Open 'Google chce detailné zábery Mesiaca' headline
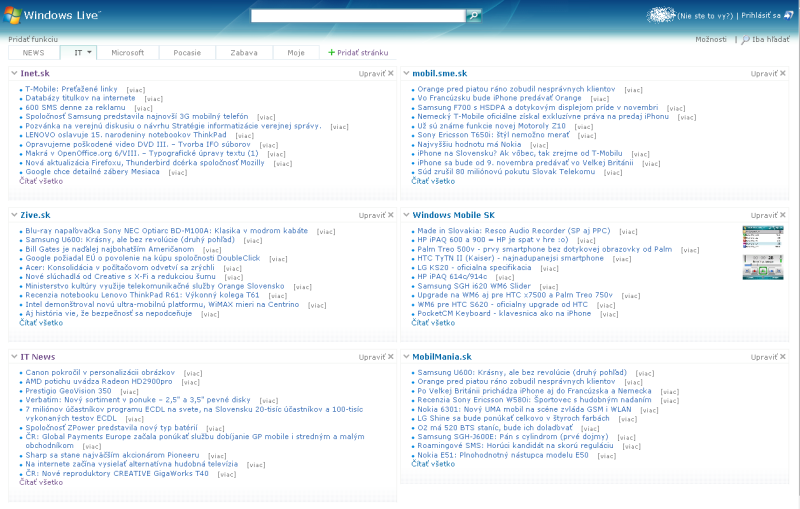Image resolution: width=800 pixels, height=509 pixels. click(x=92, y=171)
